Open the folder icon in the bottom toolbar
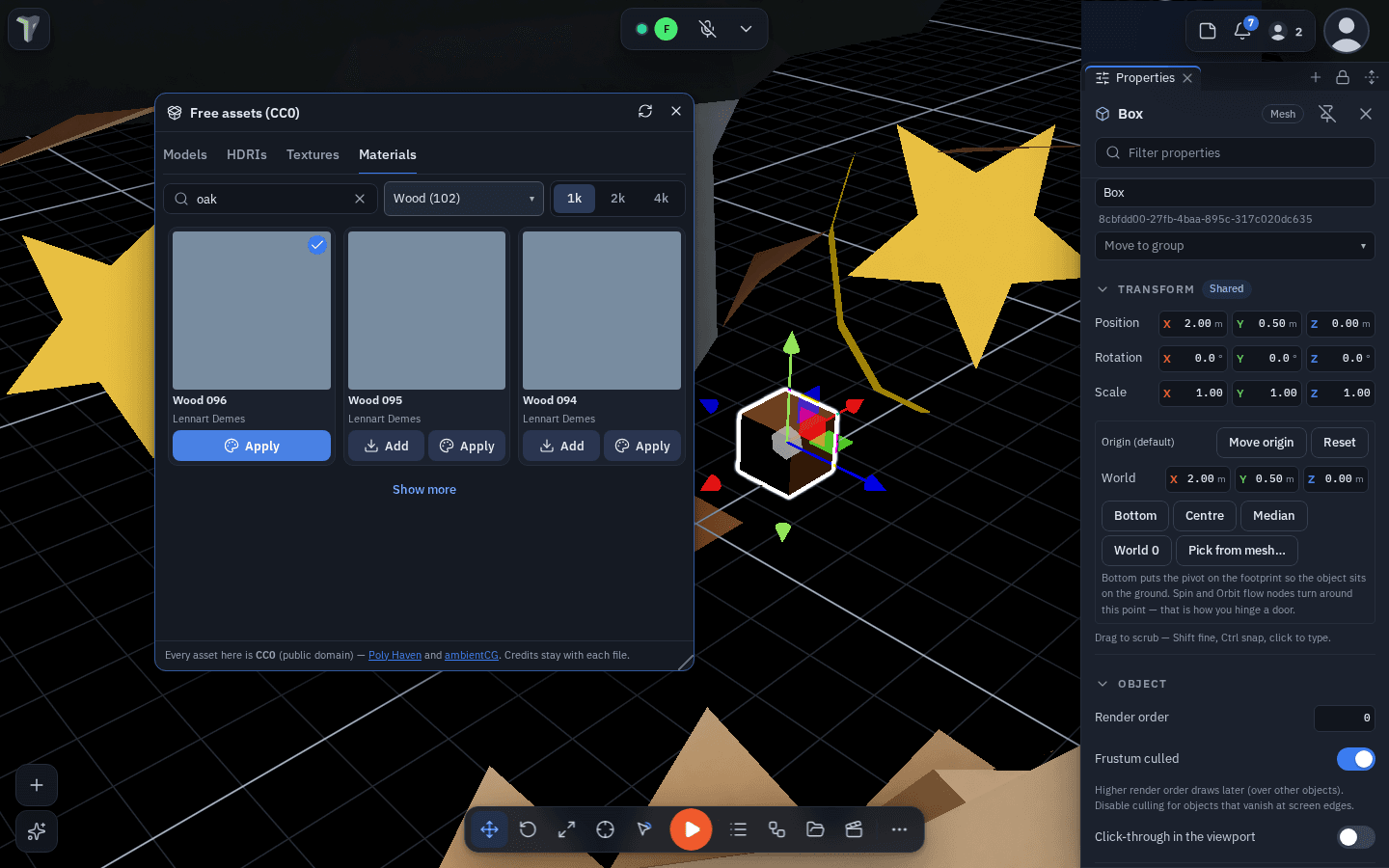 click(815, 829)
